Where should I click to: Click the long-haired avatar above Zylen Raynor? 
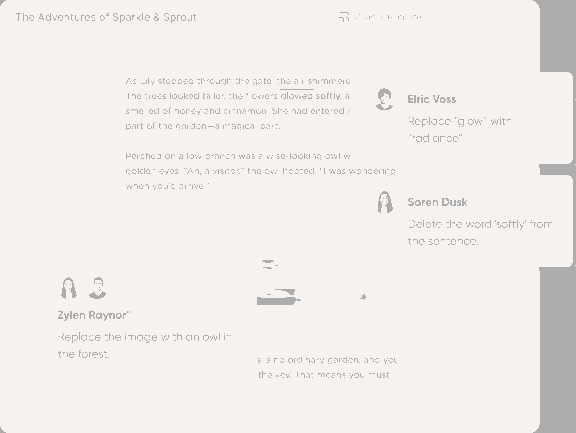(69, 288)
